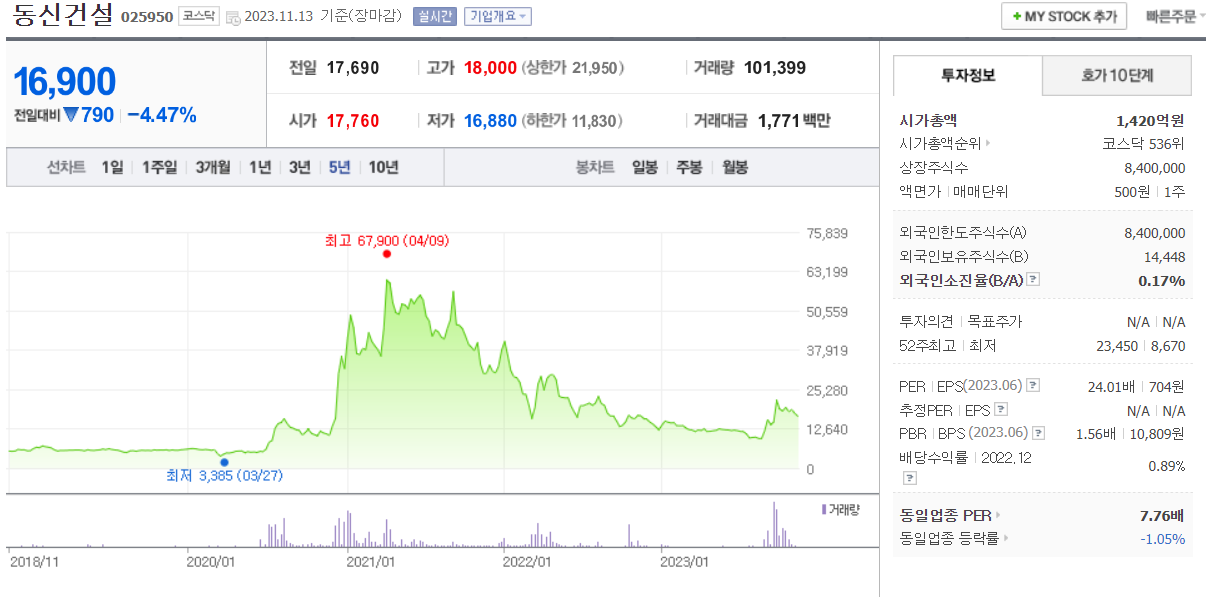Click the 동일업종 PER value 7.76배
Viewport: 1216px width, 597px height.
(x=1162, y=516)
